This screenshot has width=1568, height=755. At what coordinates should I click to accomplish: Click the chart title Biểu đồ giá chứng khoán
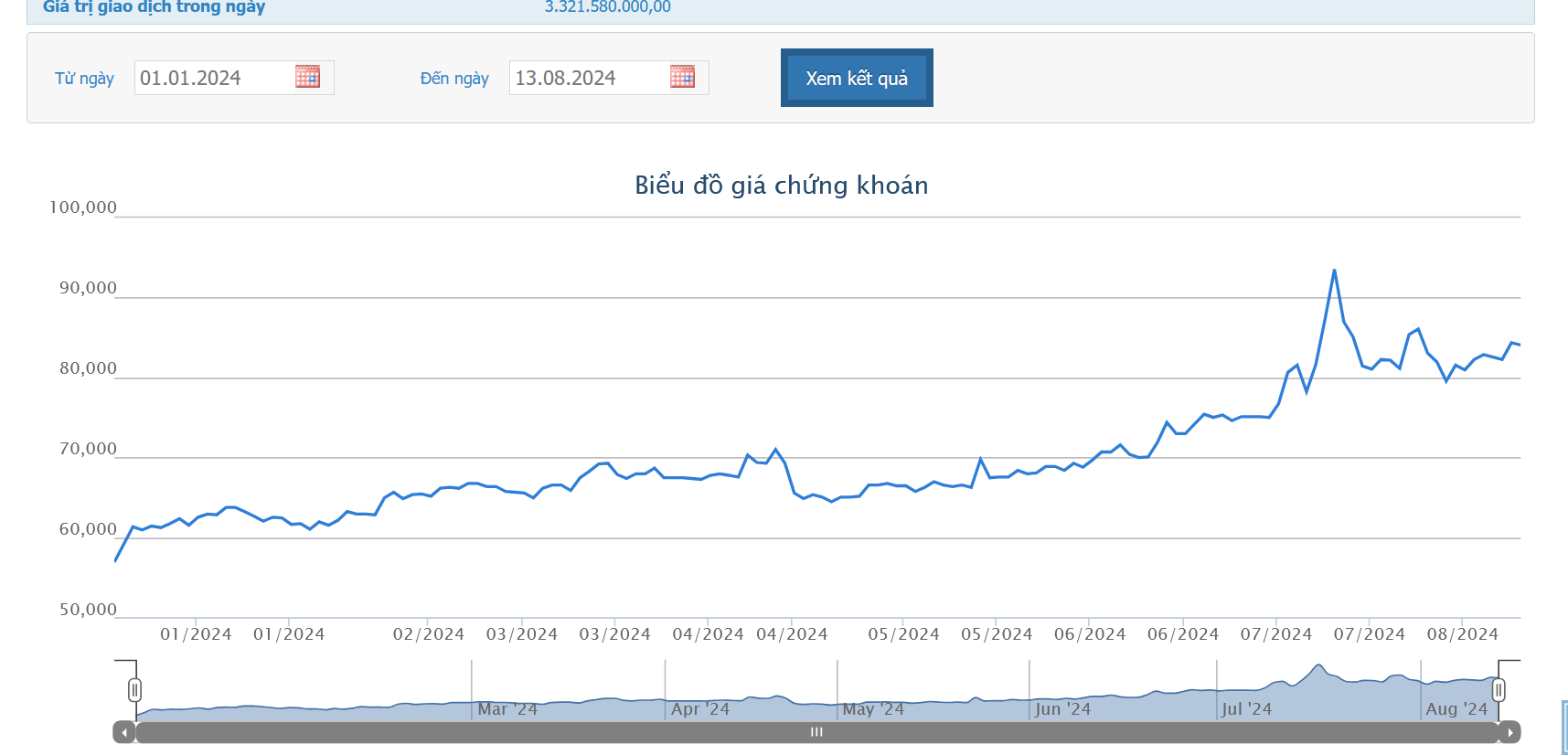tap(781, 186)
